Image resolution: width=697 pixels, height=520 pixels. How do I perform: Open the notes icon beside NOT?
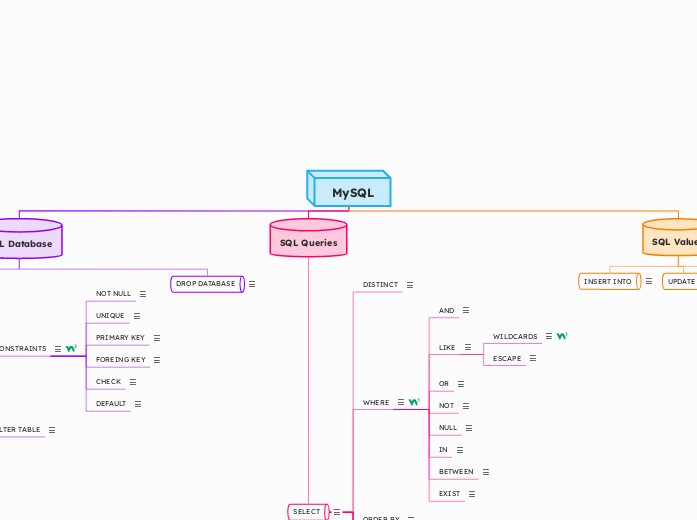[x=466, y=406]
